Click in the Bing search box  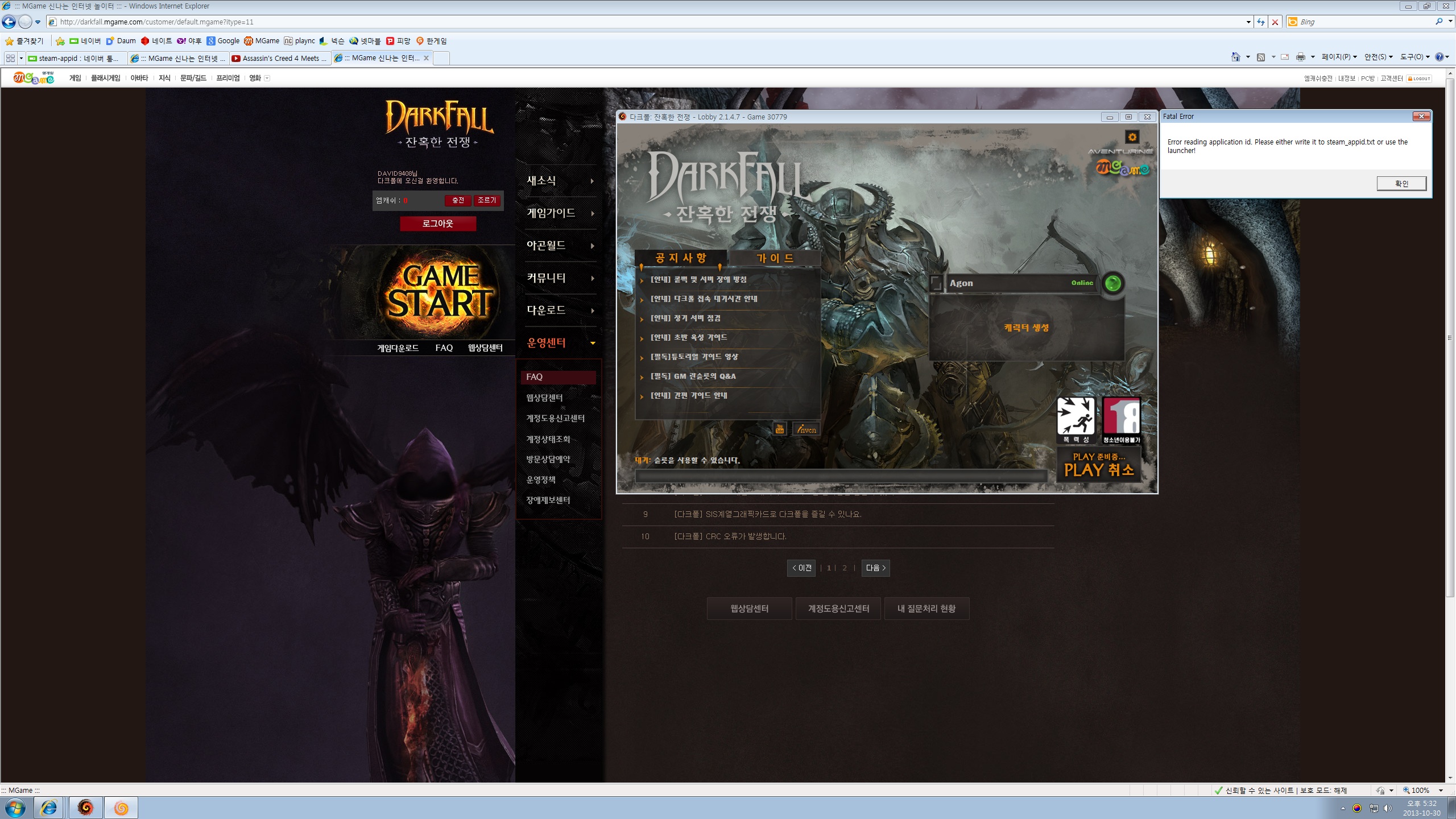[x=1365, y=22]
